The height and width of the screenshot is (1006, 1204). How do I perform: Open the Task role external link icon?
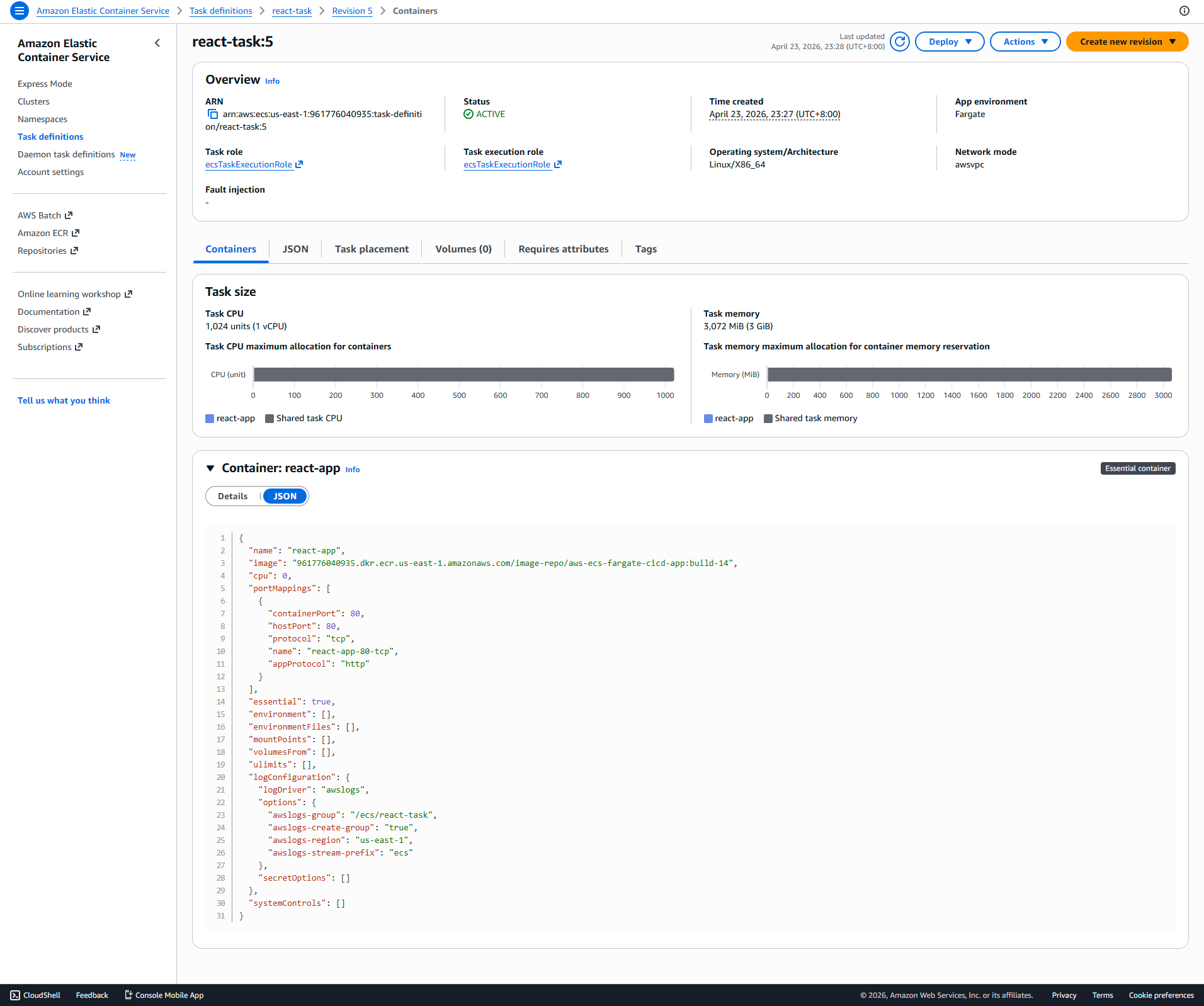click(x=300, y=164)
